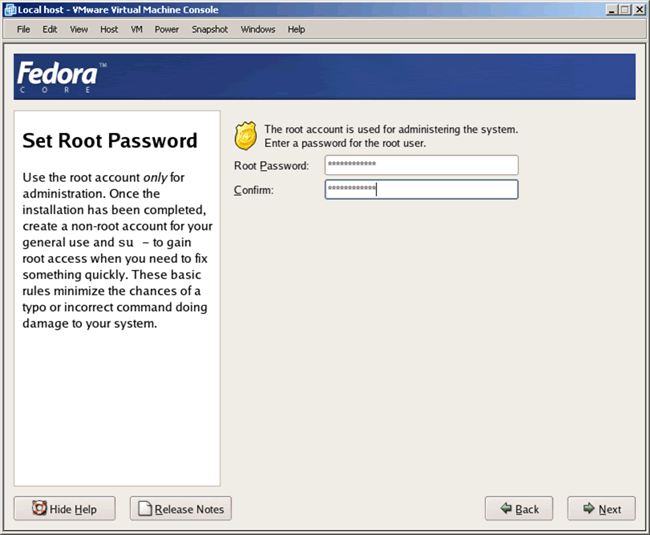Open the Help menu
The height and width of the screenshot is (535, 650).
pyautogui.click(x=296, y=29)
